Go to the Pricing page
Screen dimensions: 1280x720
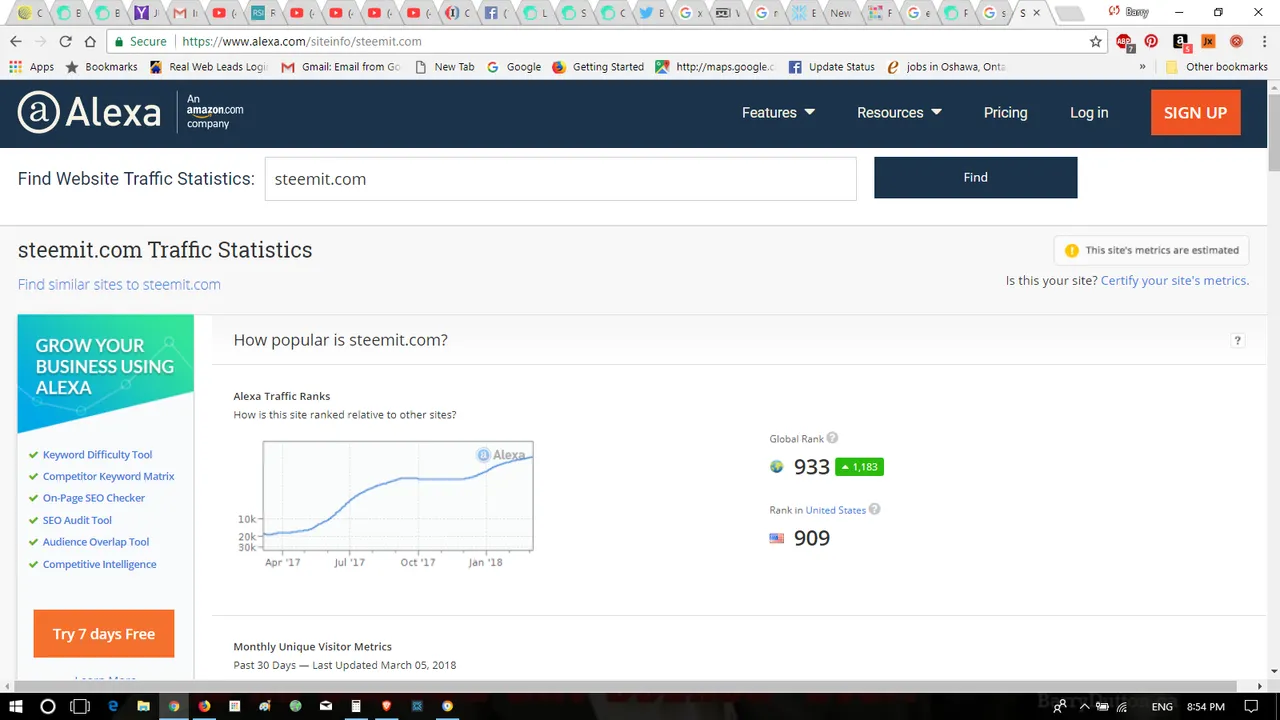pyautogui.click(x=1005, y=113)
